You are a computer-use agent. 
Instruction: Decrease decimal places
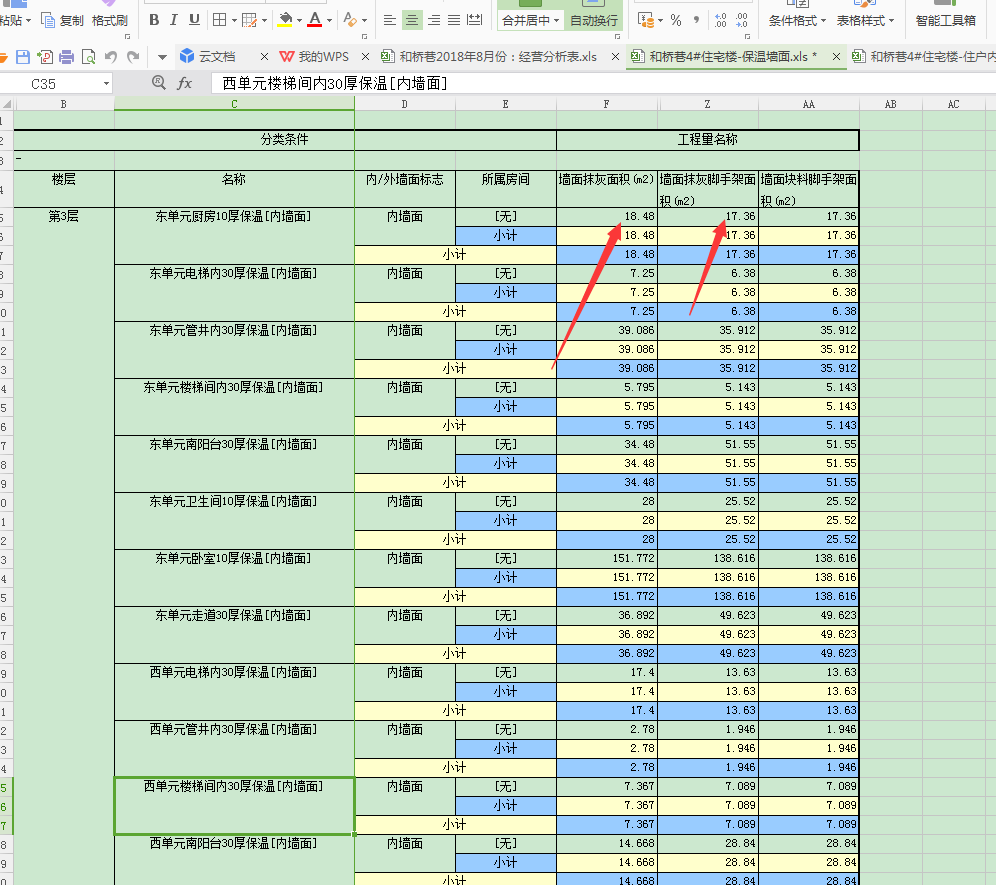click(742, 20)
